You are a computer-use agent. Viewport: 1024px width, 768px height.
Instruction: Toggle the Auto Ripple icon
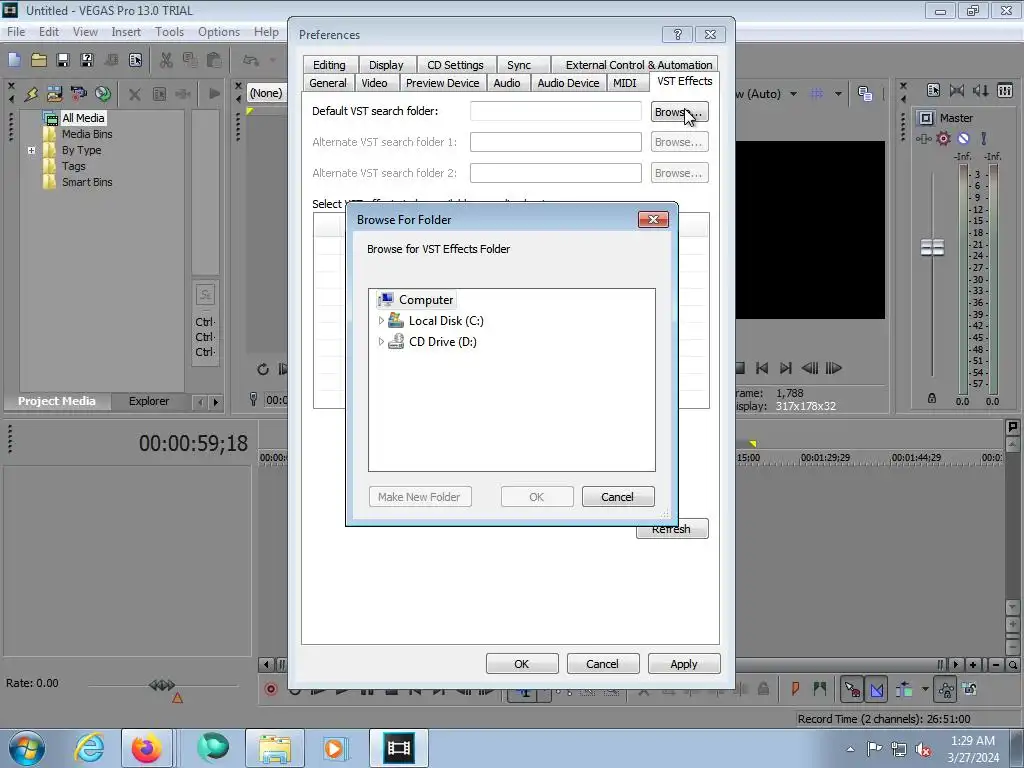click(x=904, y=689)
